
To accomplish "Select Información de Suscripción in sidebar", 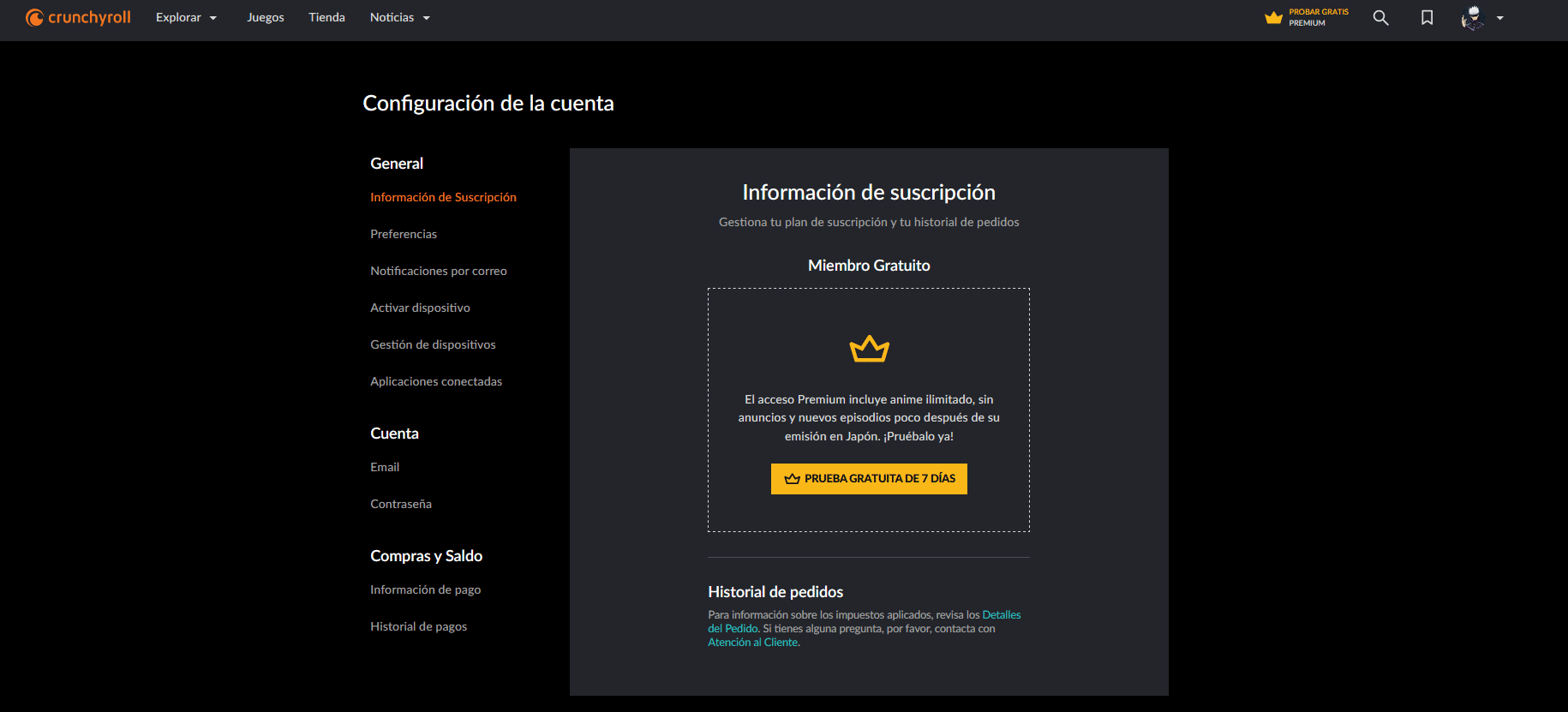I will (x=443, y=197).
